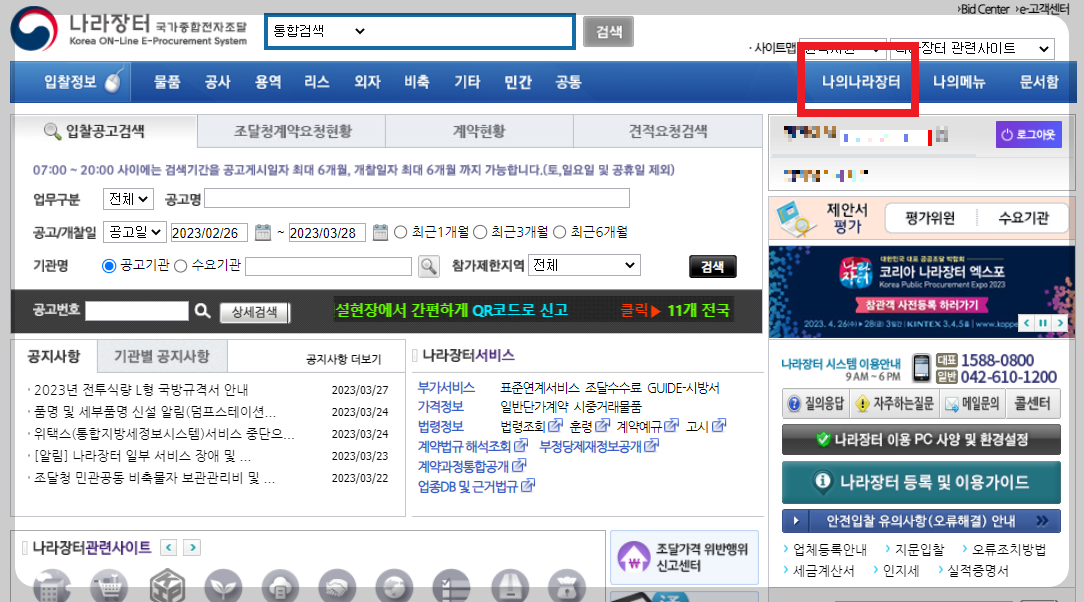Click in 공고명 input field
The height and width of the screenshot is (602, 1084).
pos(417,198)
